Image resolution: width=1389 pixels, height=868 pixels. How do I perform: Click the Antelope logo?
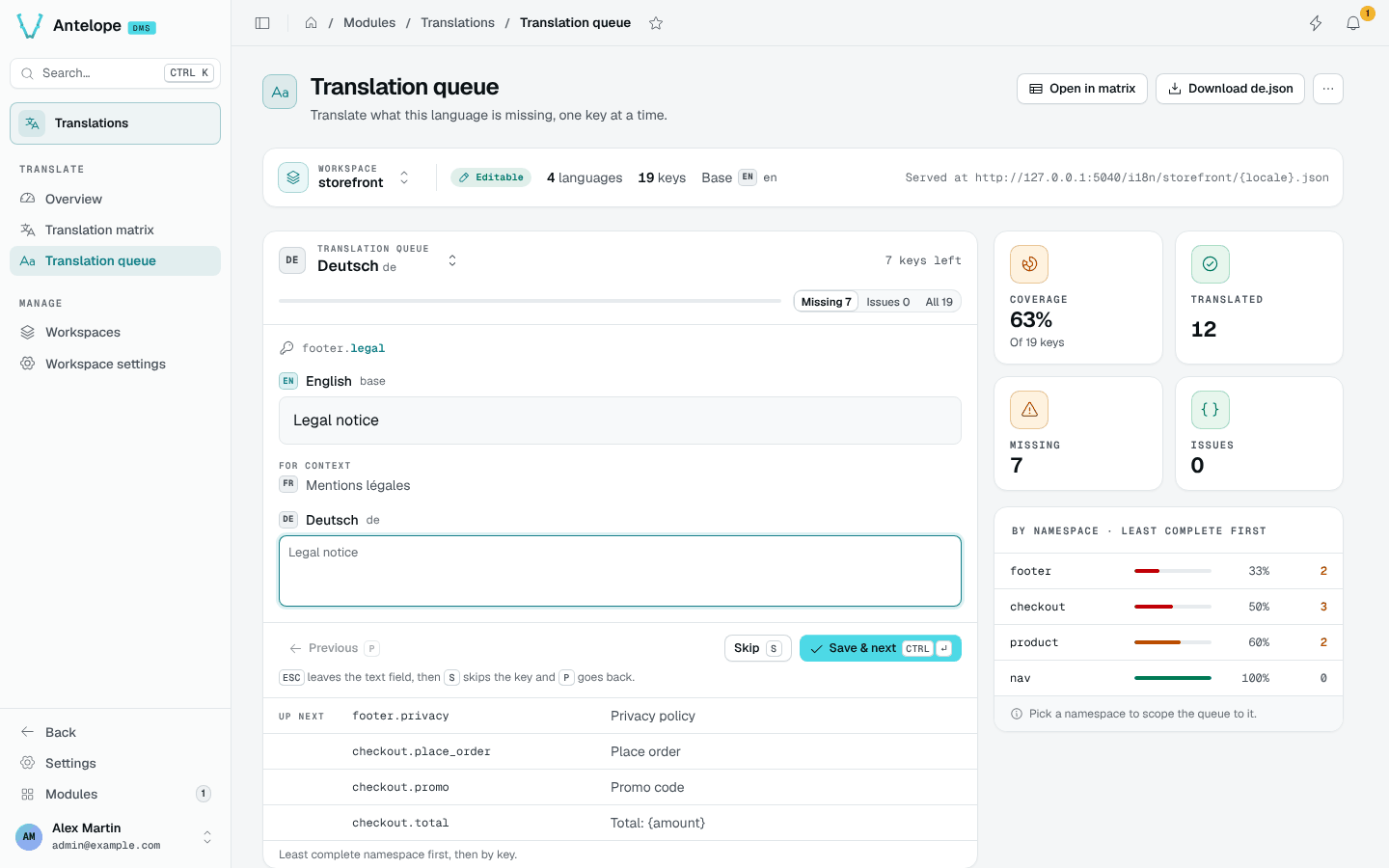tap(30, 26)
